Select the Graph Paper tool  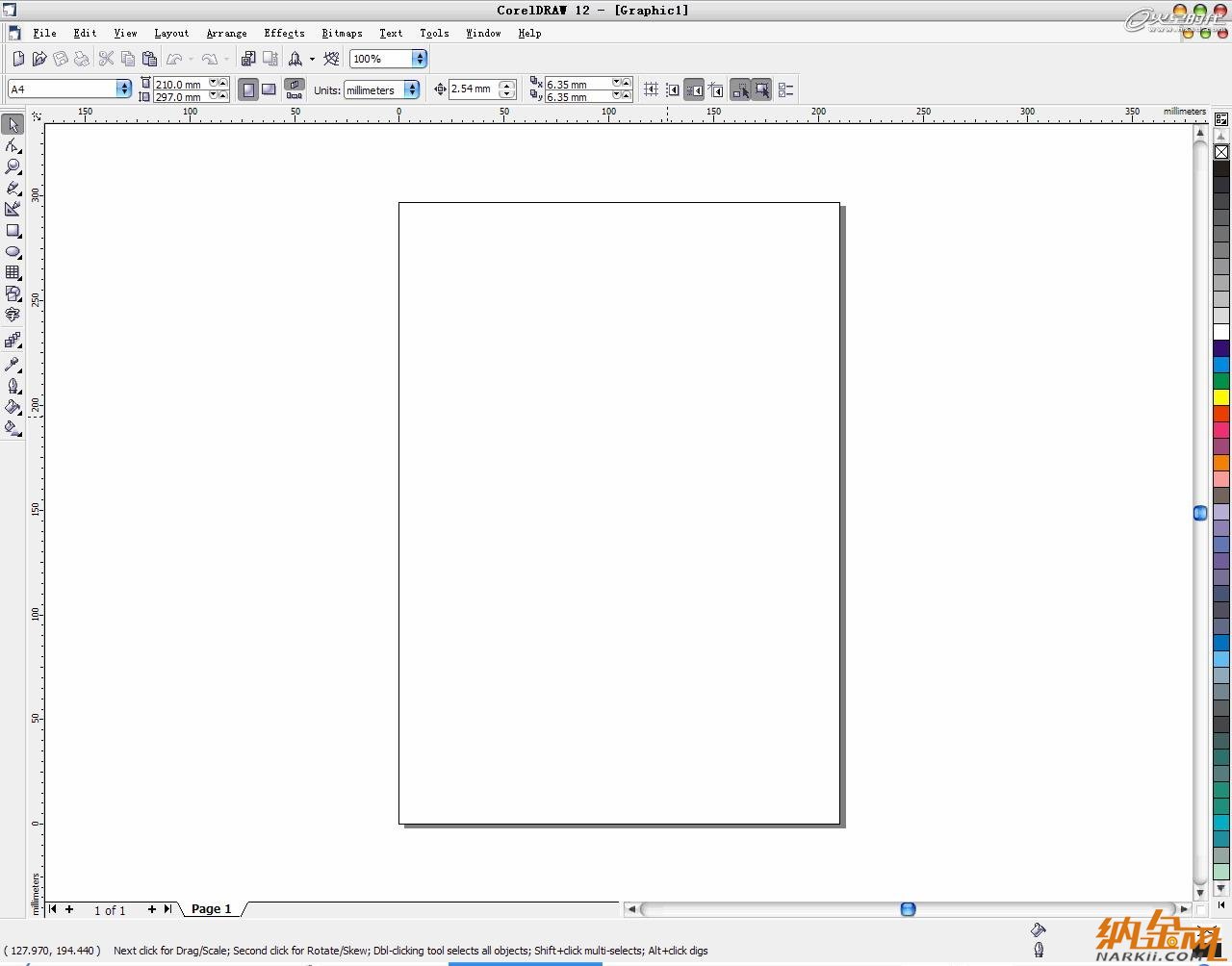(x=13, y=272)
